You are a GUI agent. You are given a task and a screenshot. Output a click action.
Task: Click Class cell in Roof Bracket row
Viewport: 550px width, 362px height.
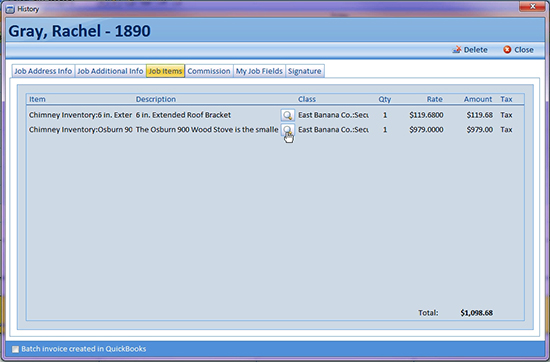coord(333,115)
